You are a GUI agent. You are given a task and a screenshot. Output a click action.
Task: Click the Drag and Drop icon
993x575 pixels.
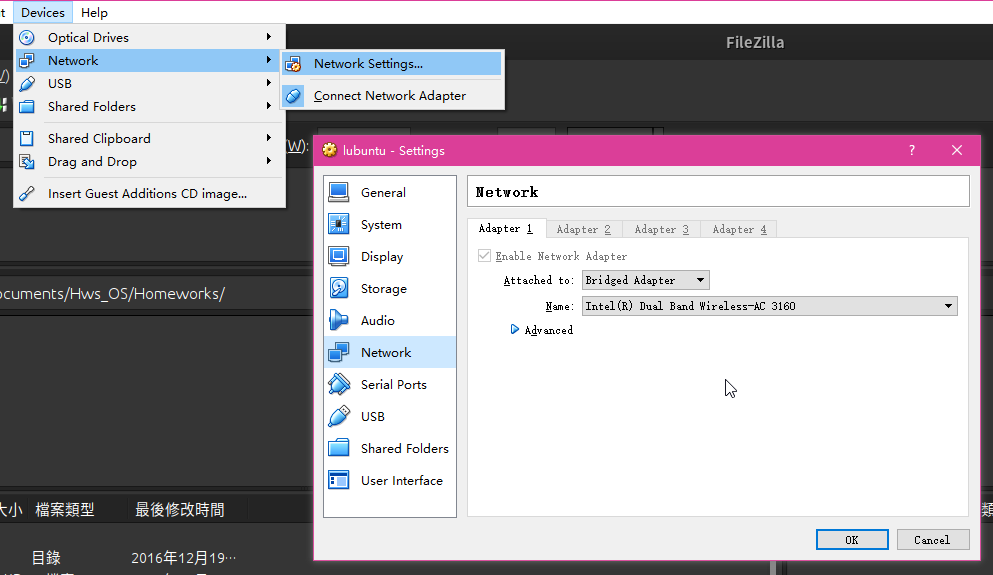pyautogui.click(x=27, y=161)
